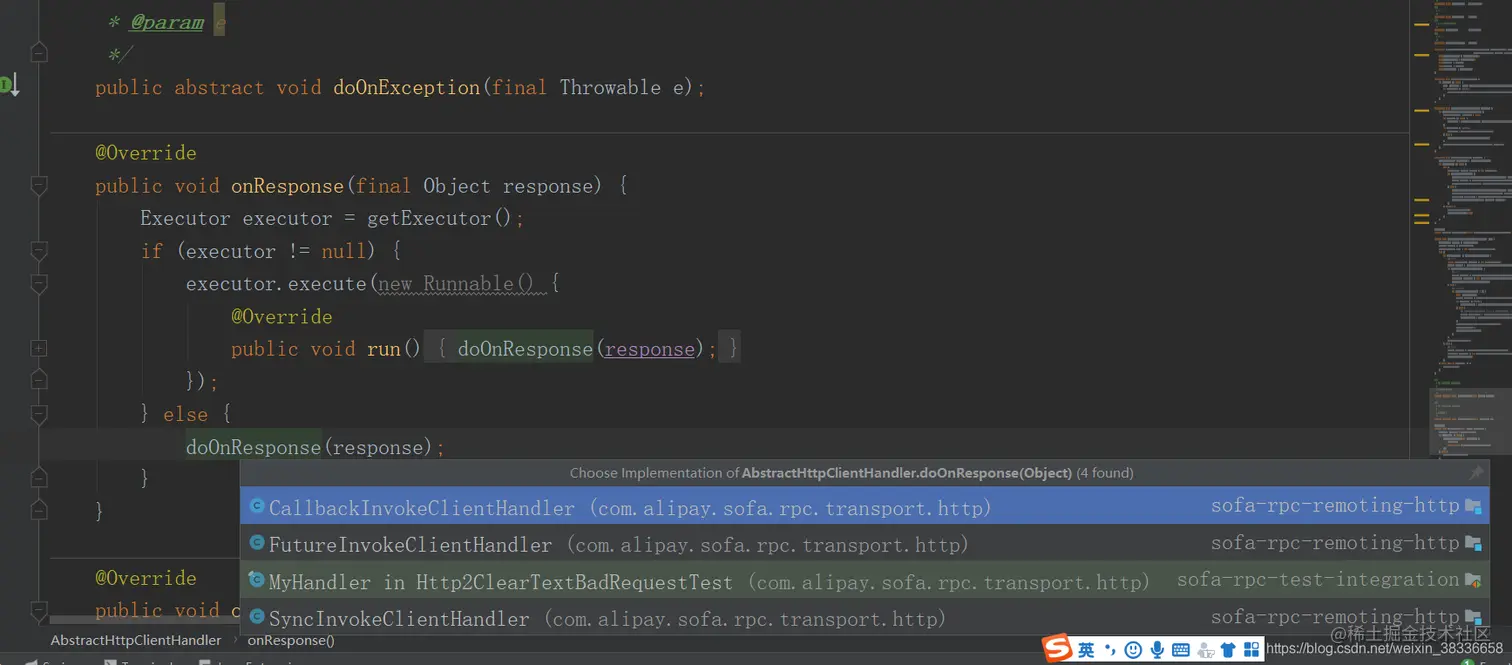Click the module folder icon in the FutureInvokeClientHandler row
Screen dimensions: 1512x665
click(x=1473, y=544)
